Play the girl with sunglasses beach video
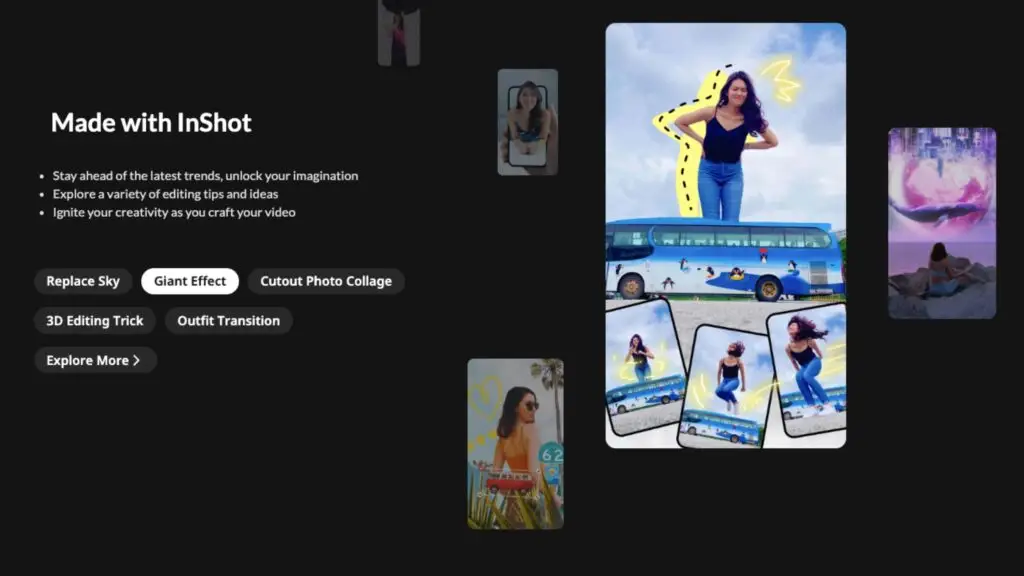Image resolution: width=1024 pixels, height=576 pixels. click(x=516, y=443)
